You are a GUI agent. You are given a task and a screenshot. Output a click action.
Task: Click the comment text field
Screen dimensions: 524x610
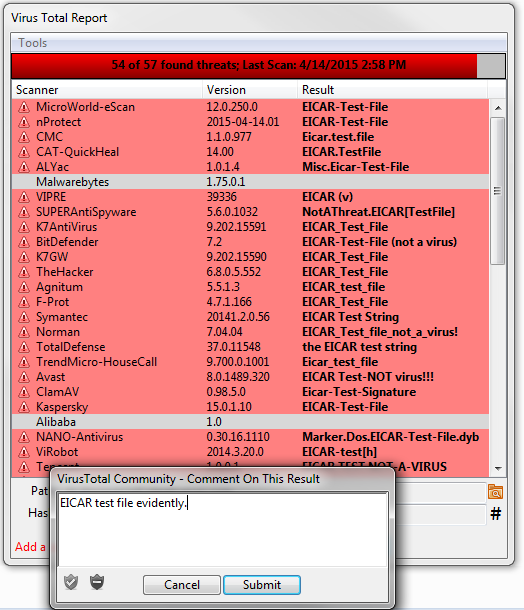(x=223, y=529)
